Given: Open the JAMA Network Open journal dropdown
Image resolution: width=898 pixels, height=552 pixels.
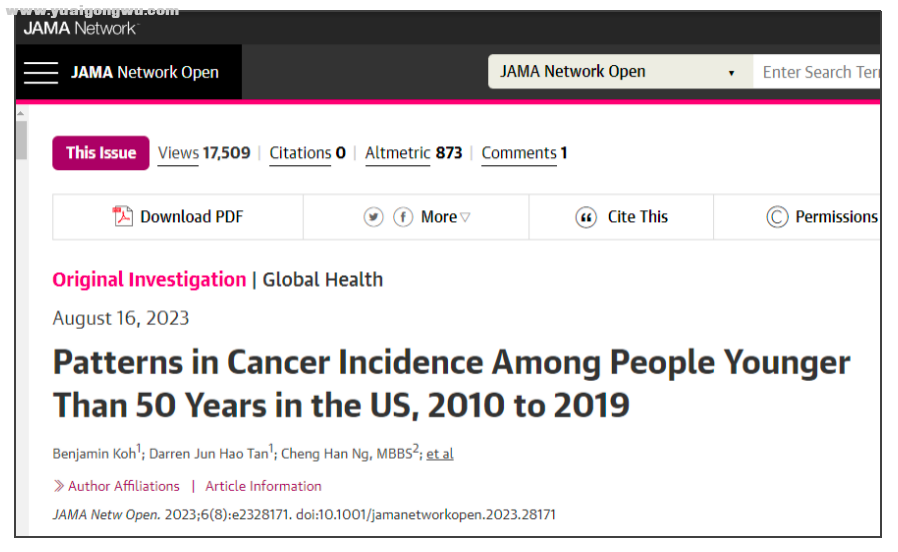Looking at the screenshot, I should click(620, 72).
